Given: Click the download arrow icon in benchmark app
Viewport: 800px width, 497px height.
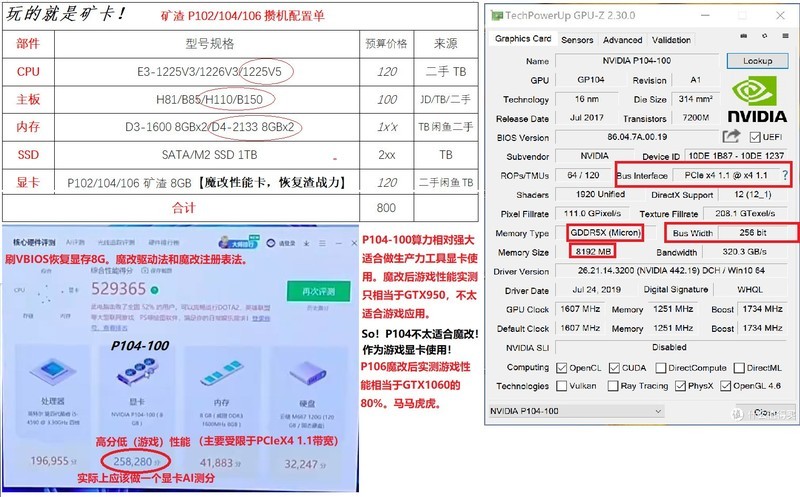Looking at the screenshot, I should click(x=306, y=243).
